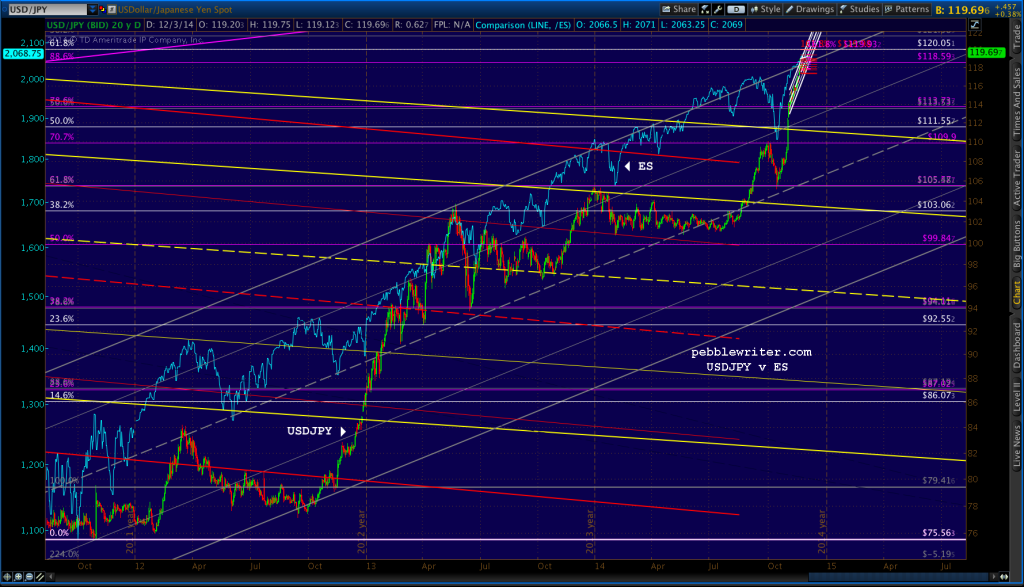
Task: Click the crosshair pan tool icon
Action: pos(7,577)
